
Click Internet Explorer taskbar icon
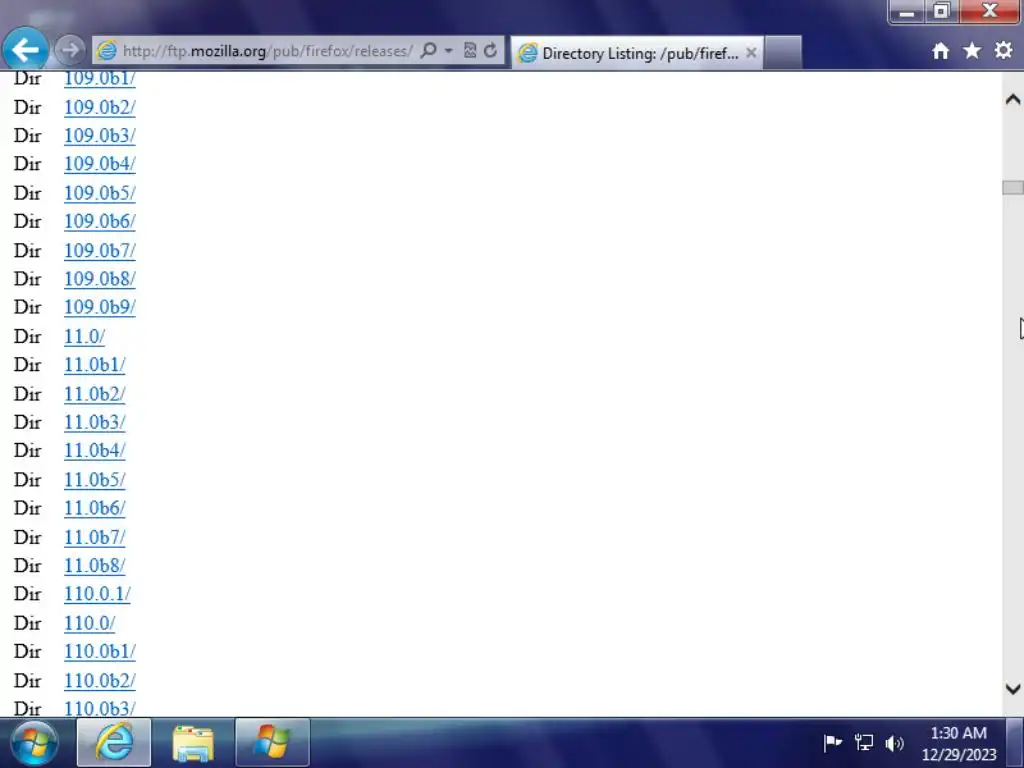[x=114, y=743]
